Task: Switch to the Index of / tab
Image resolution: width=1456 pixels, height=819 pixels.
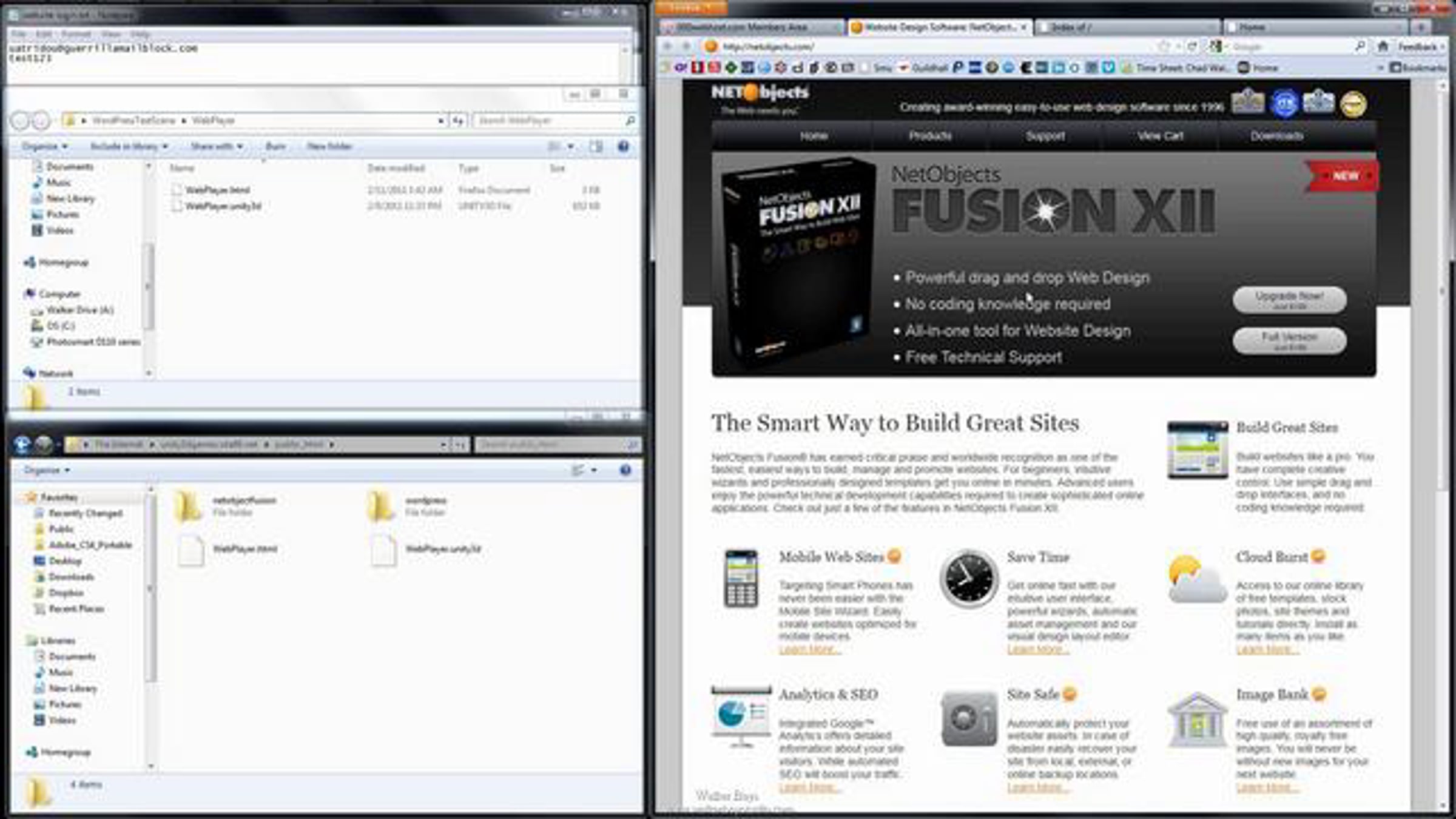Action: point(1127,27)
